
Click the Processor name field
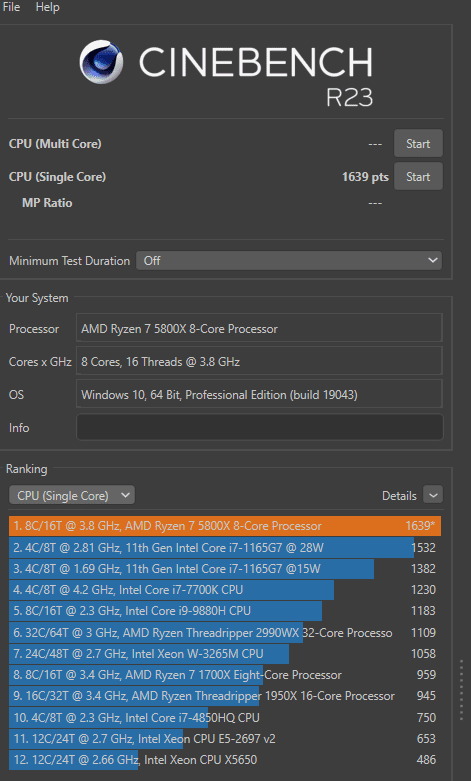click(259, 329)
